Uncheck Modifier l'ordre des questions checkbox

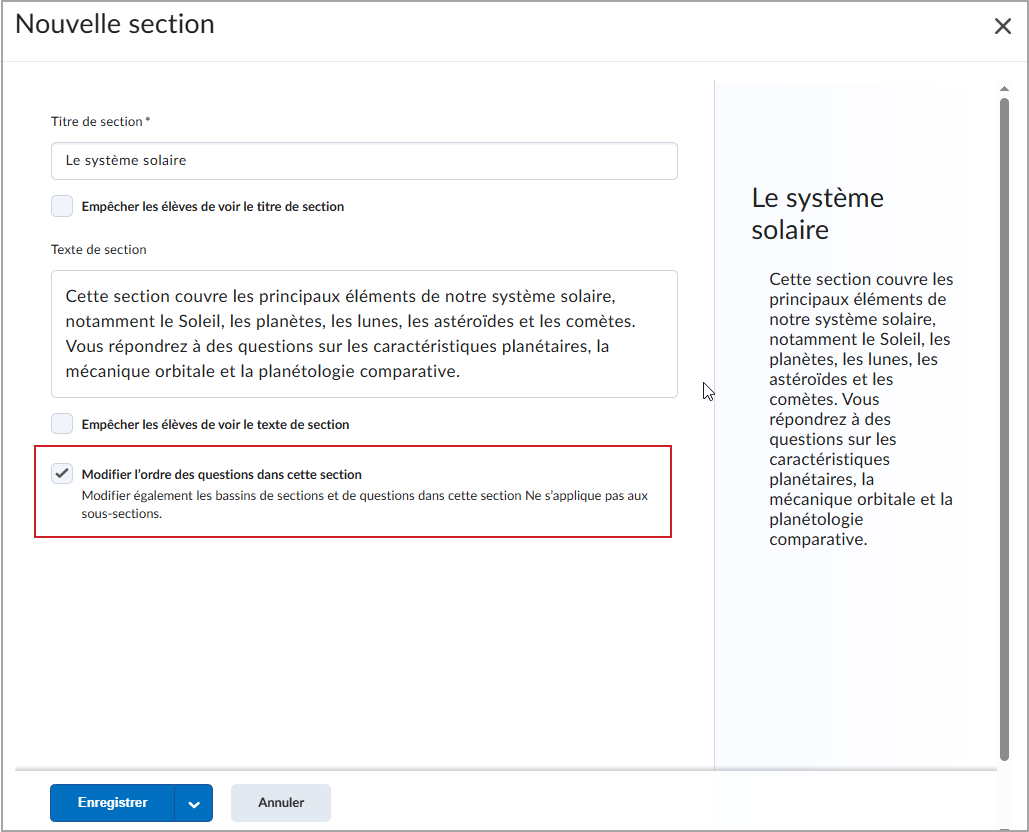pos(62,474)
